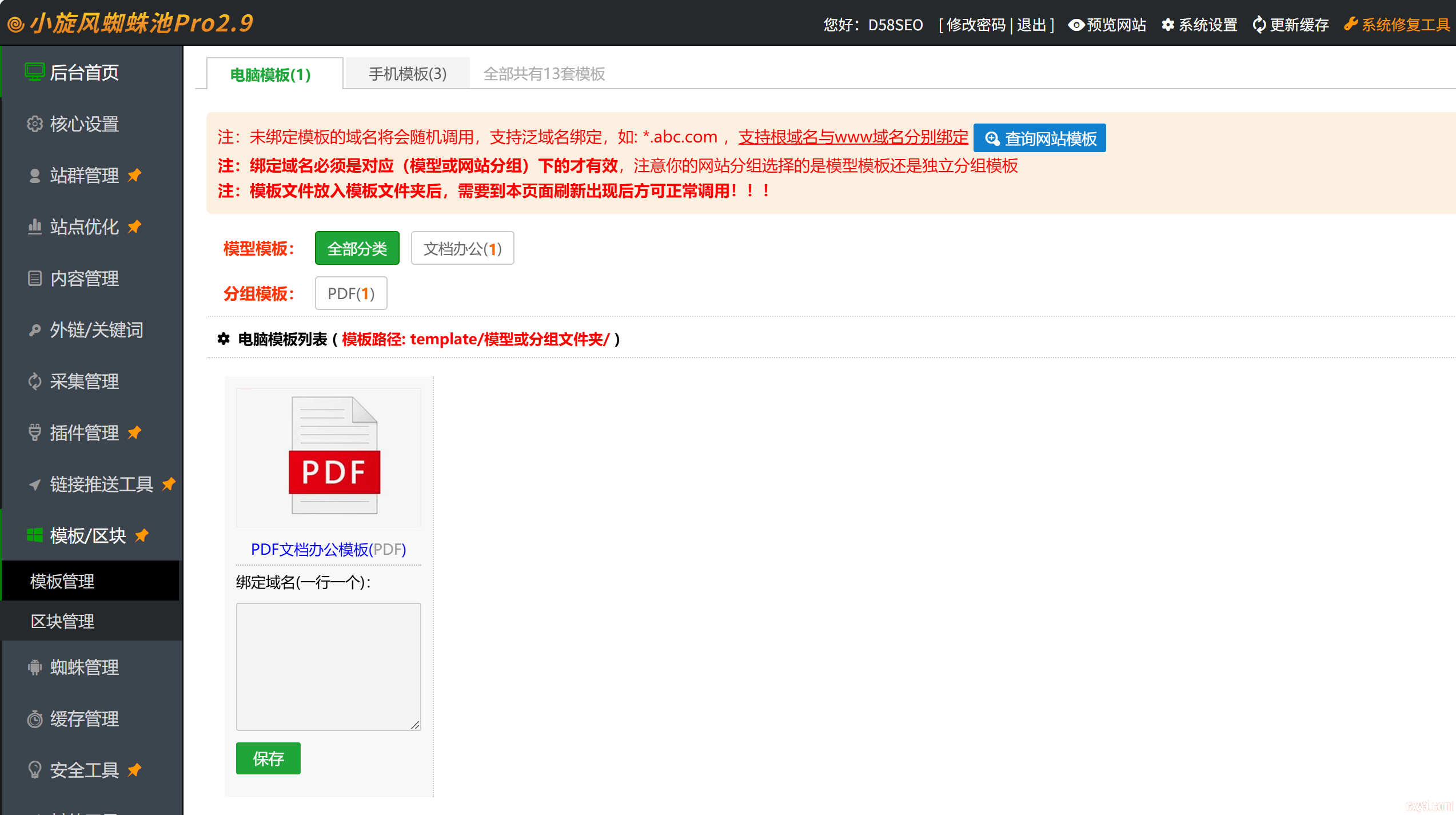Viewport: 1456px width, 815px height.
Task: Filter templates by 文档办公(1) category
Action: [462, 248]
